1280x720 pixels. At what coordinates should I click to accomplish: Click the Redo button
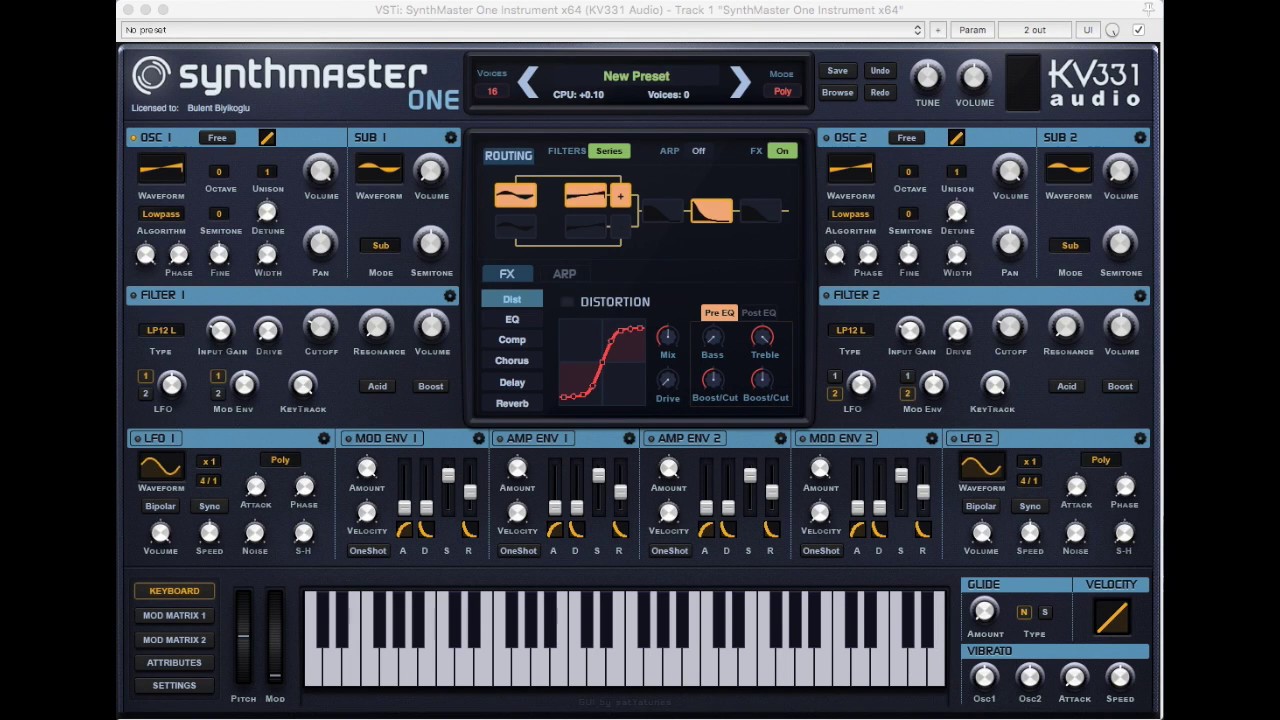tap(880, 93)
